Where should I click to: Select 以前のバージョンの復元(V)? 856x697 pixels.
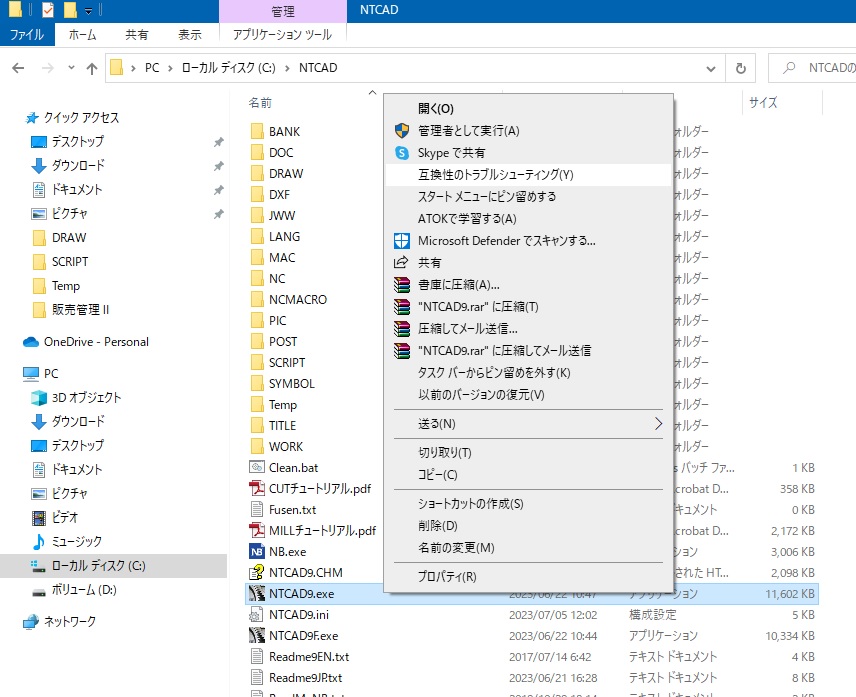528,395
